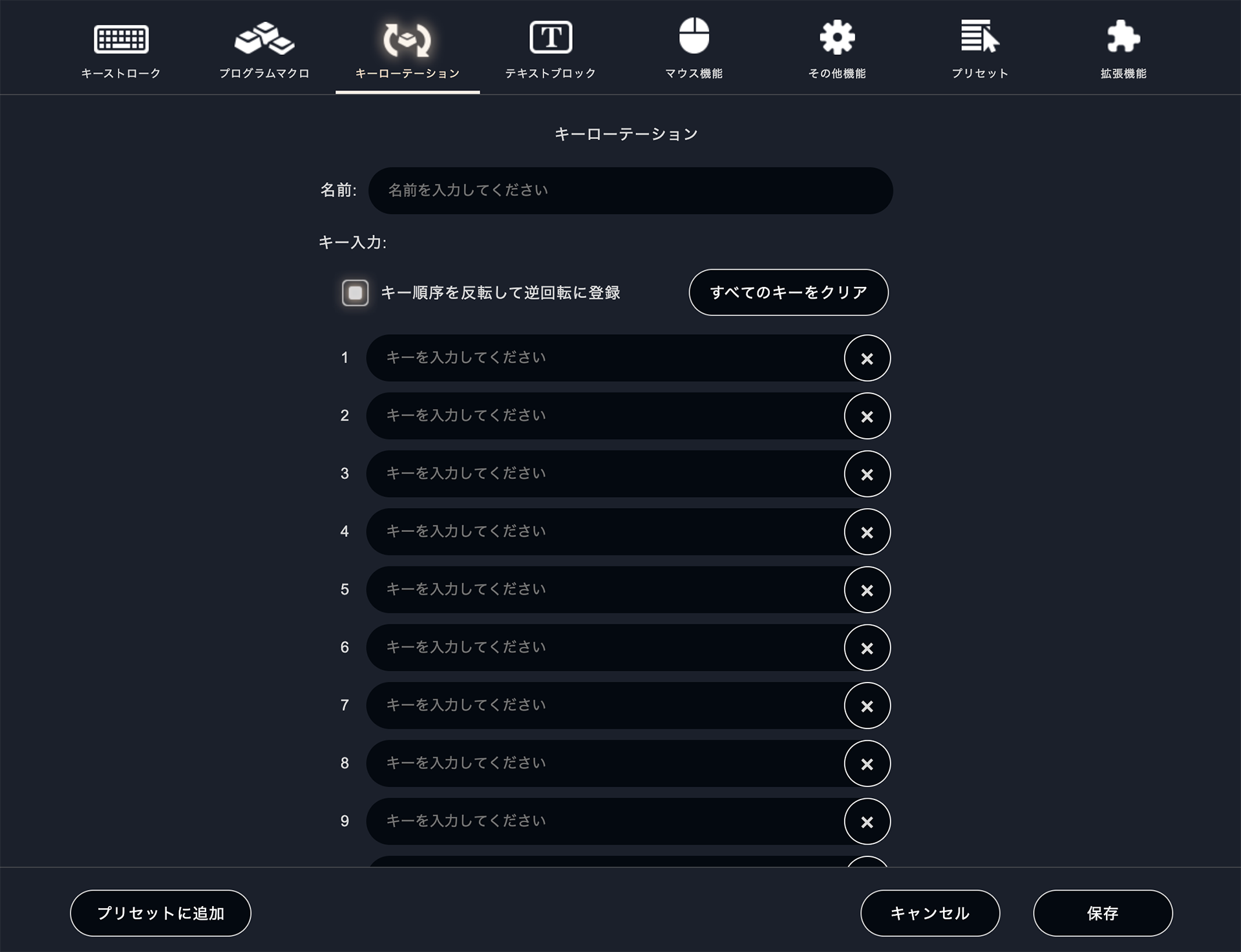
Task: Click プリセットに追加 button
Action: [160, 913]
